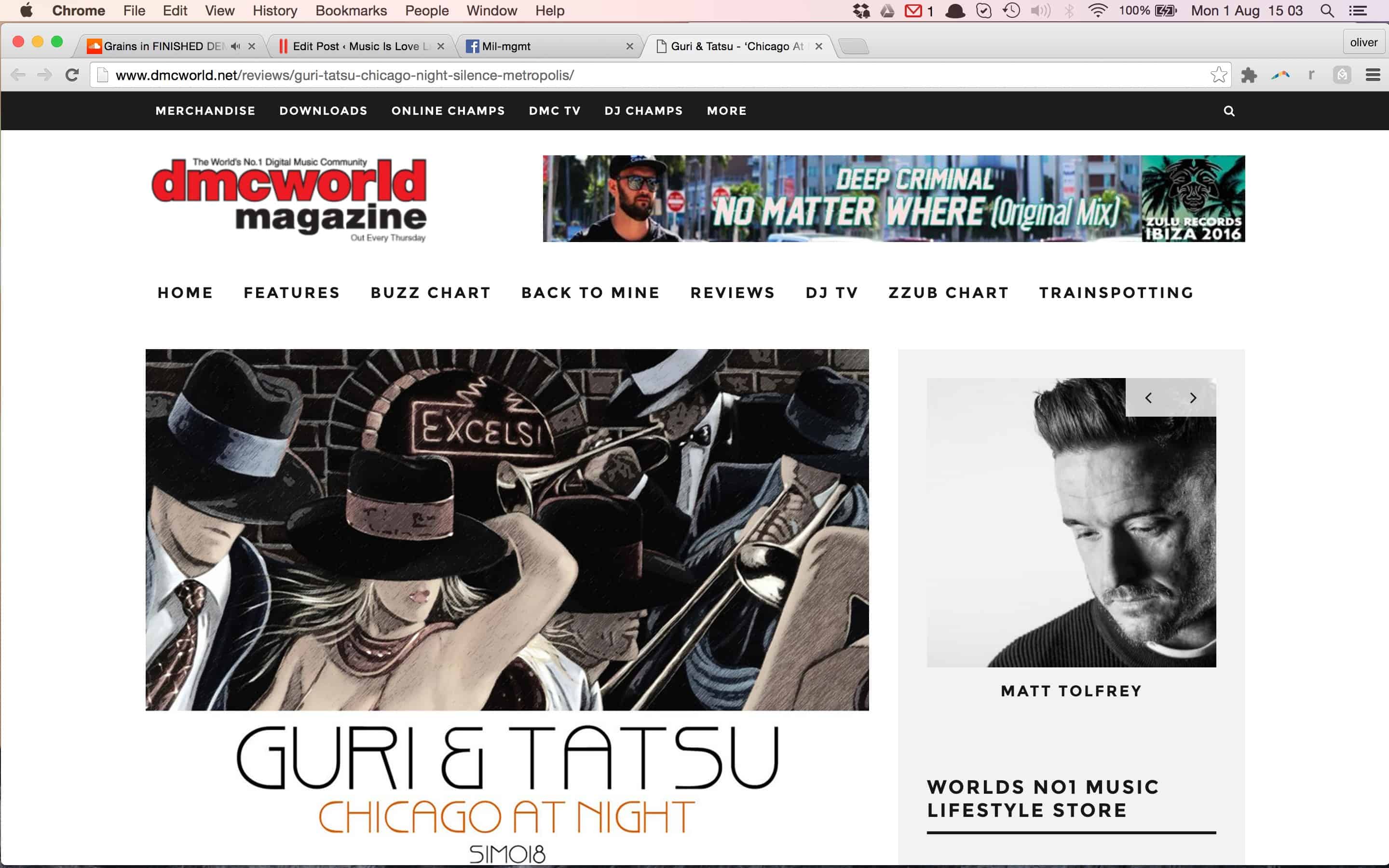The image size is (1389, 868).
Task: Open DJ CHAMPS link
Action: point(643,111)
